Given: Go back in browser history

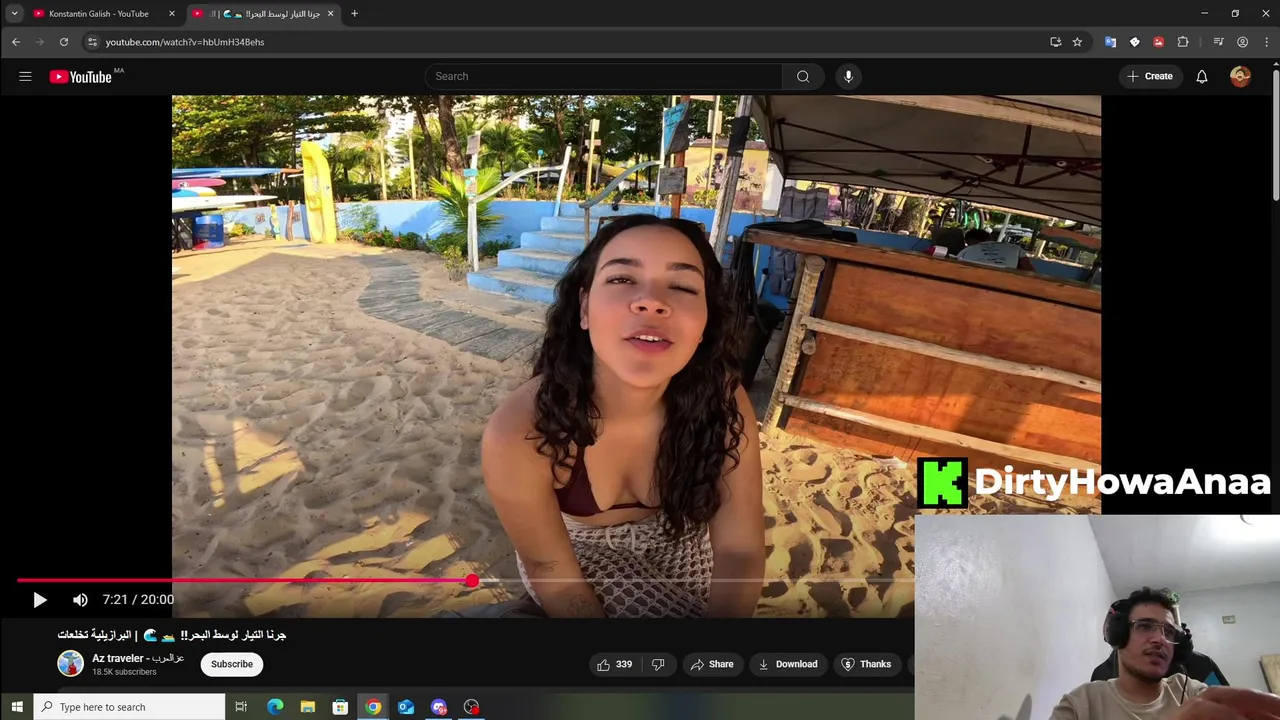Looking at the screenshot, I should click(16, 42).
